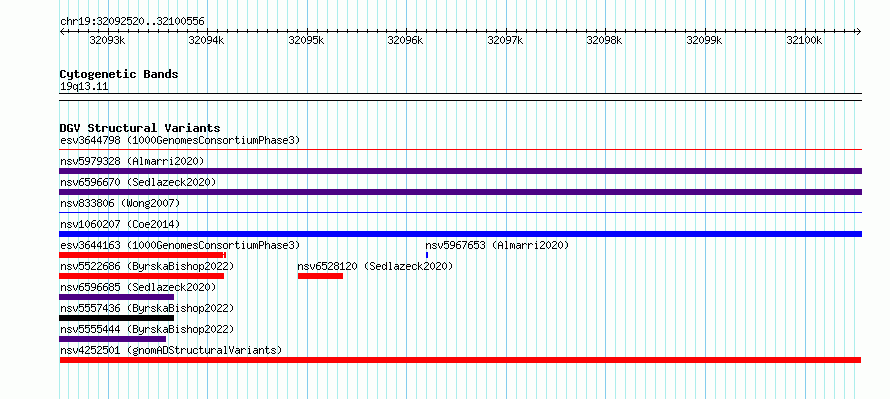Click the black nsv5557436 variant bar
The width and height of the screenshot is (890, 399).
pyautogui.click(x=116, y=318)
